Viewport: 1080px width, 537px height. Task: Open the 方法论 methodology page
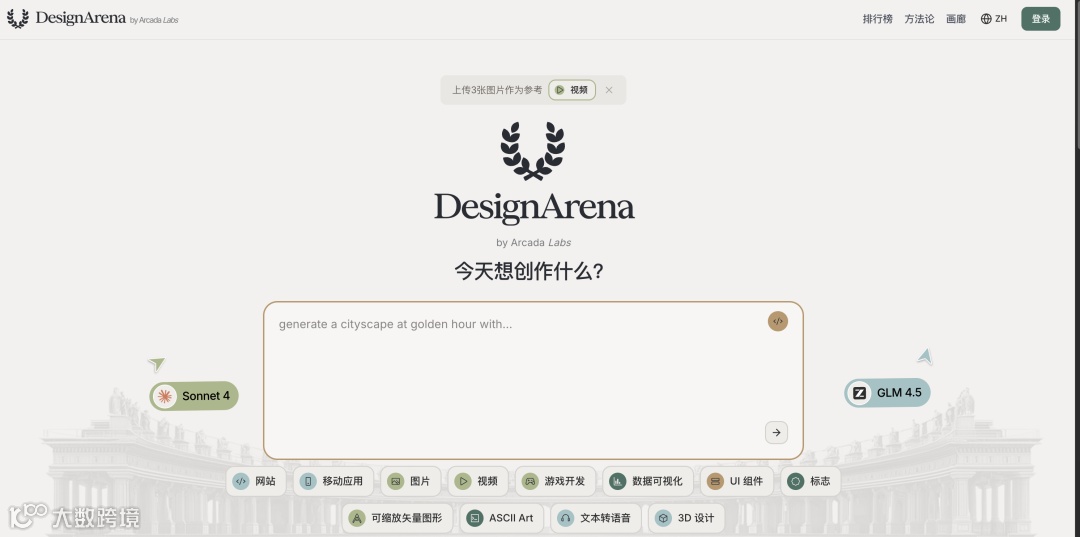click(x=920, y=19)
